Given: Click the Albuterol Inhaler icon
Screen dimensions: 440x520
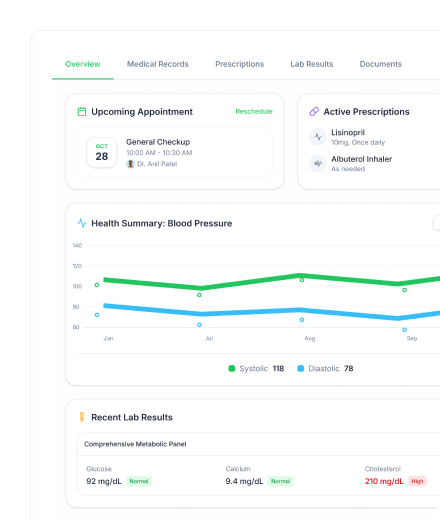Looking at the screenshot, I should point(318,163).
